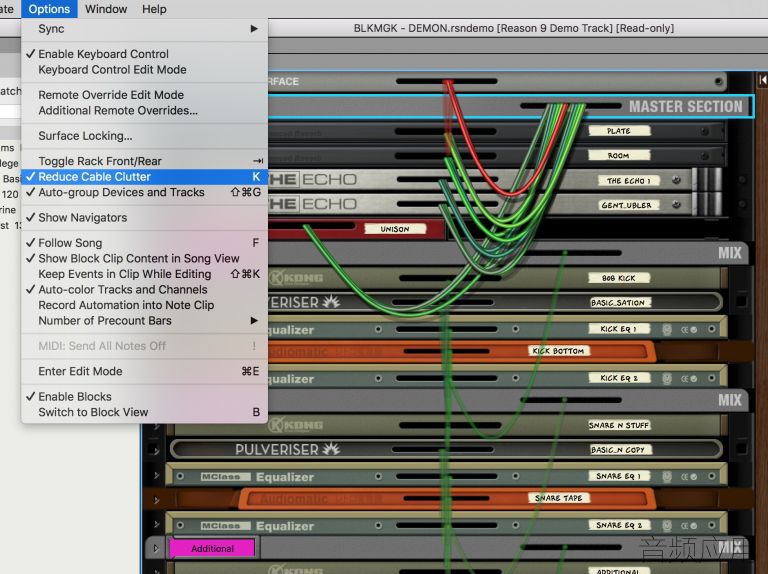Toggle Keep Events in Clip While Editing
Image resolution: width=768 pixels, height=574 pixels.
(x=145, y=274)
